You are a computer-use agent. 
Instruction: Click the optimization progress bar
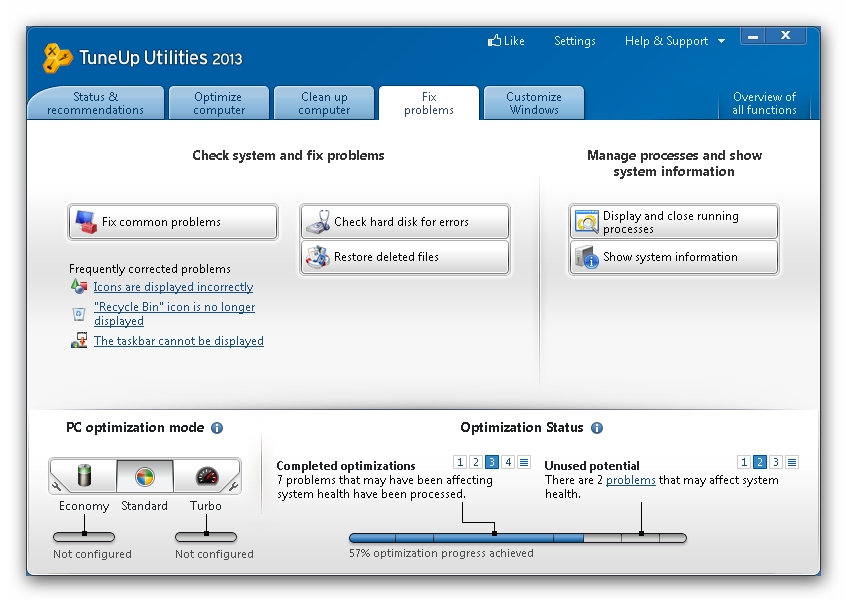[518, 538]
